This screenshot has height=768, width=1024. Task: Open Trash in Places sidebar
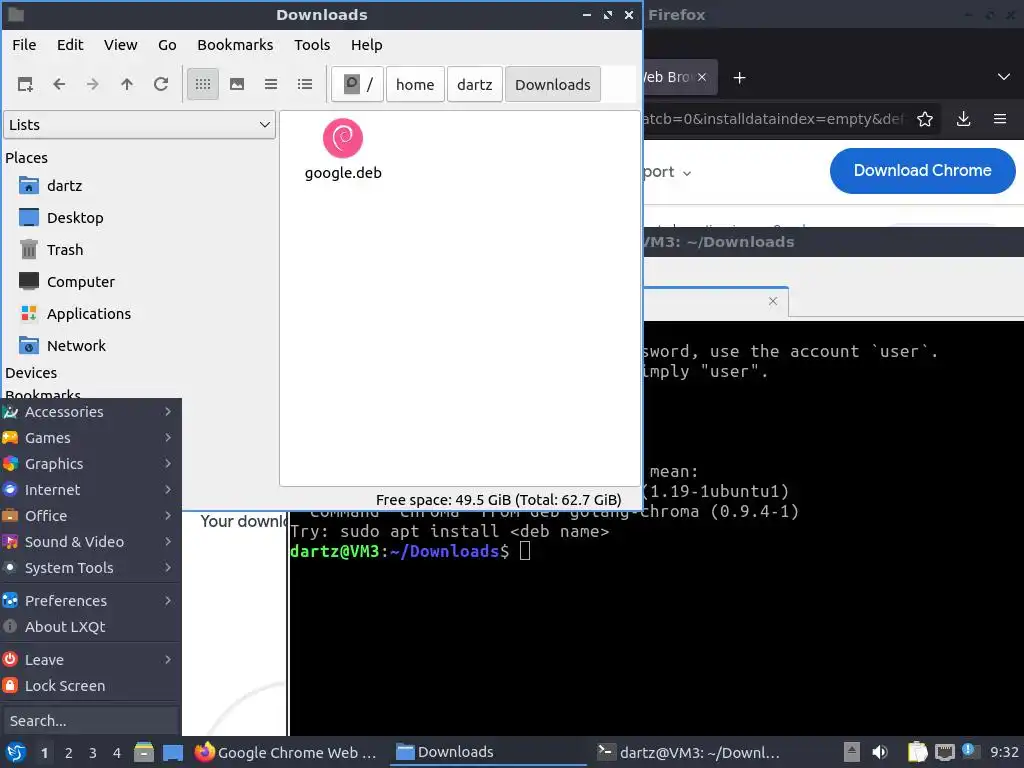65,249
